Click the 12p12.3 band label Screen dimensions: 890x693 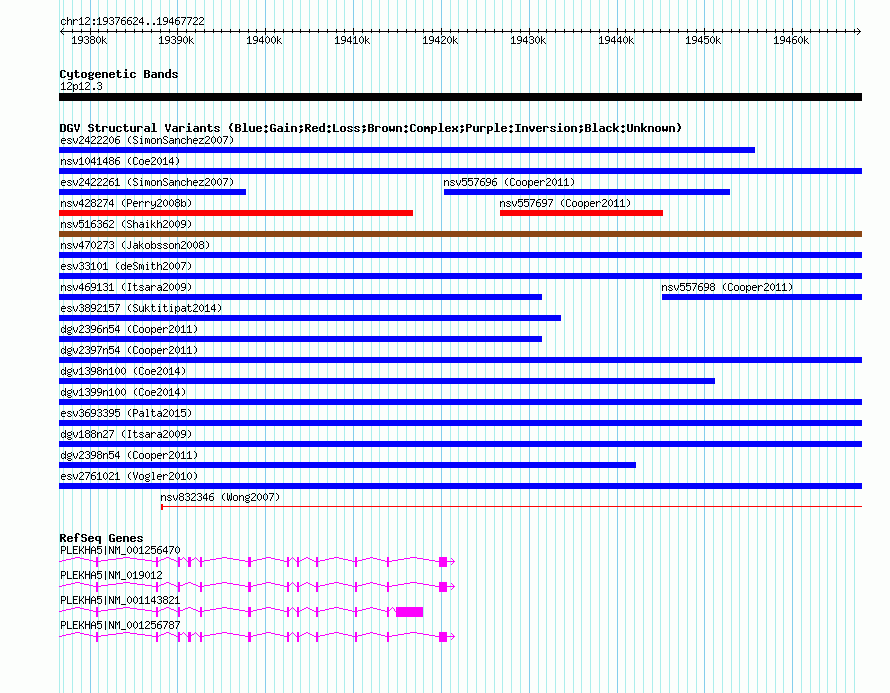[81, 86]
